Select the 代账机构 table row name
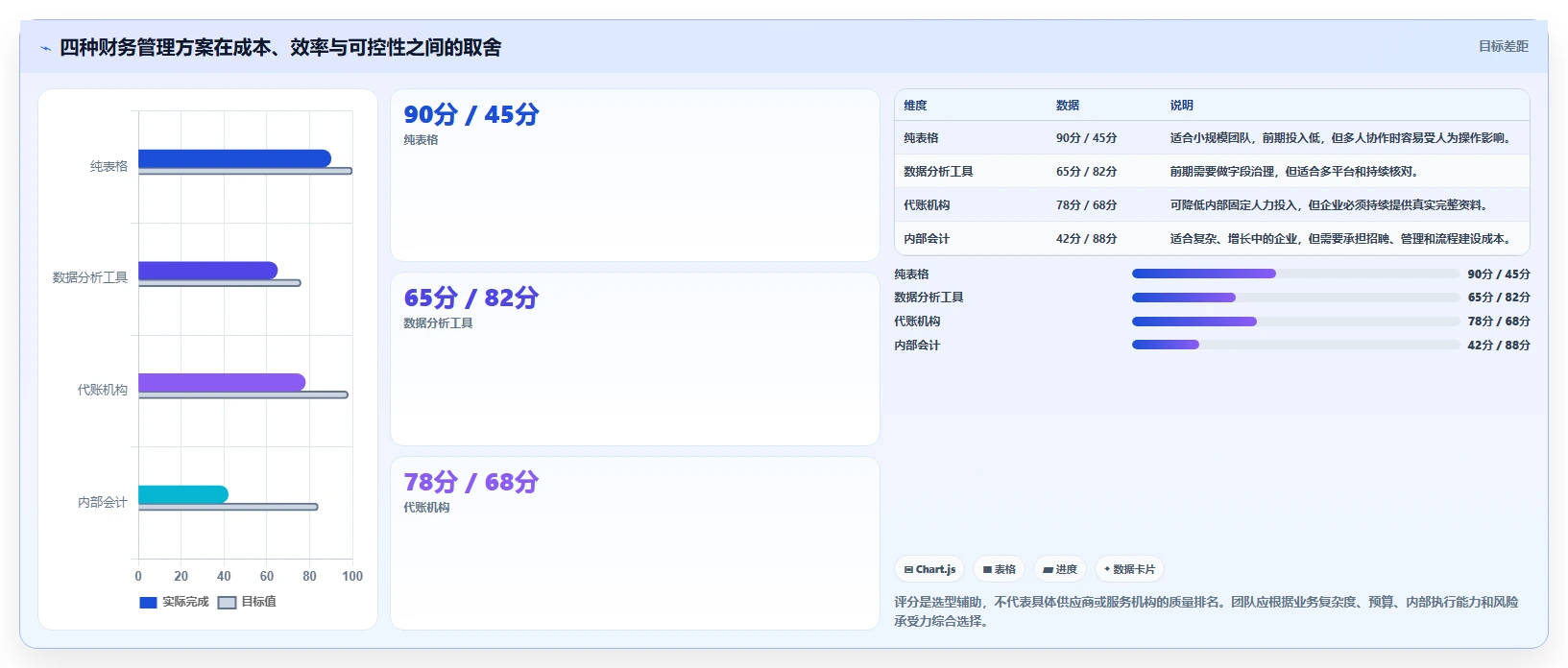 (x=927, y=205)
